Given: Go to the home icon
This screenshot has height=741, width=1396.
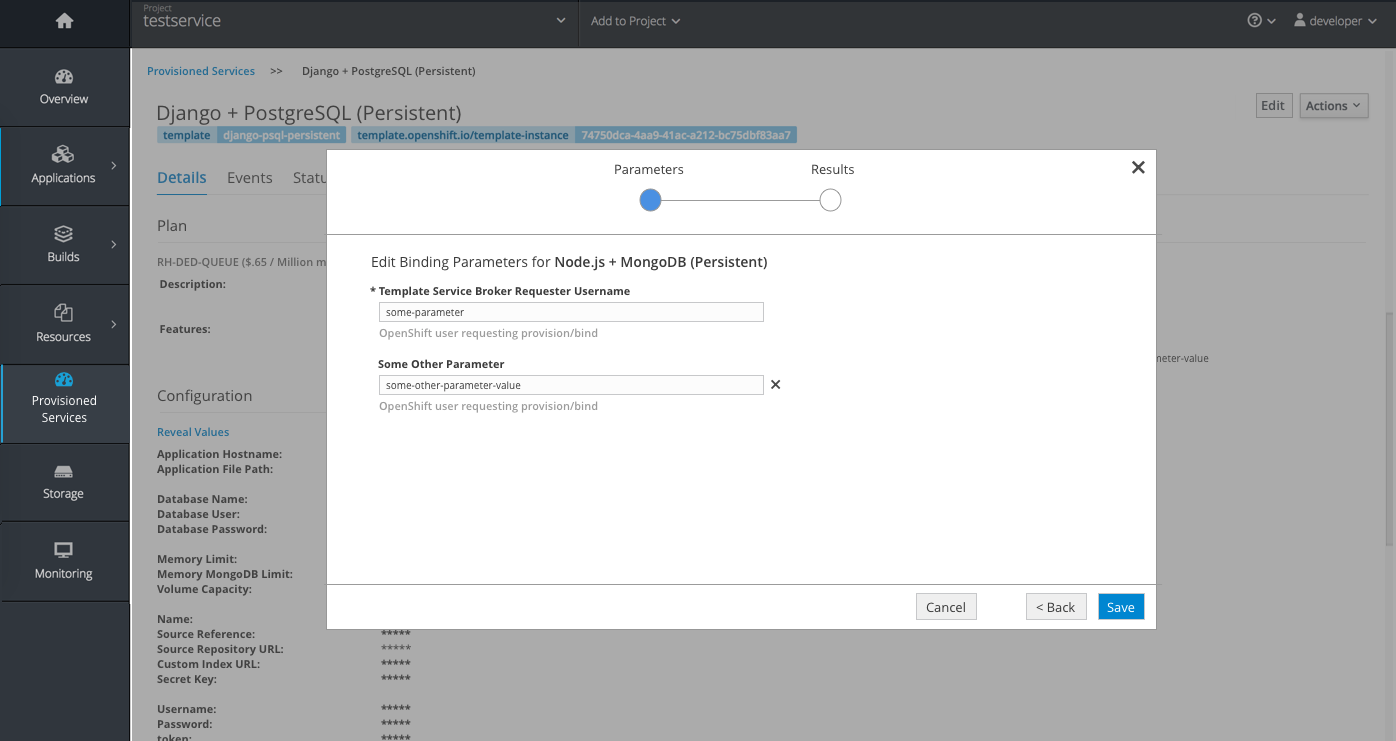Looking at the screenshot, I should tap(64, 20).
